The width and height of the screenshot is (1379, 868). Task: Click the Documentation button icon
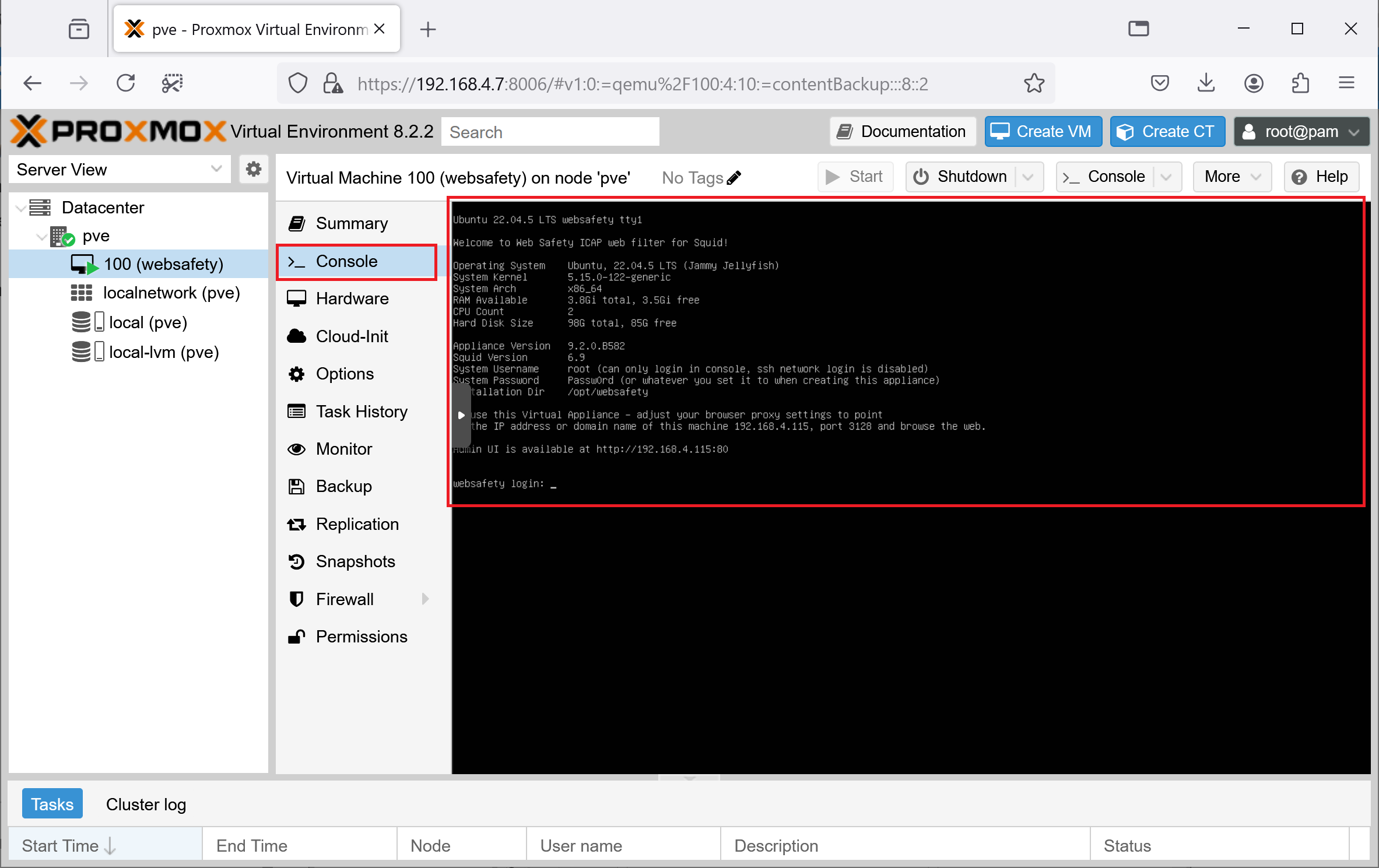[847, 131]
